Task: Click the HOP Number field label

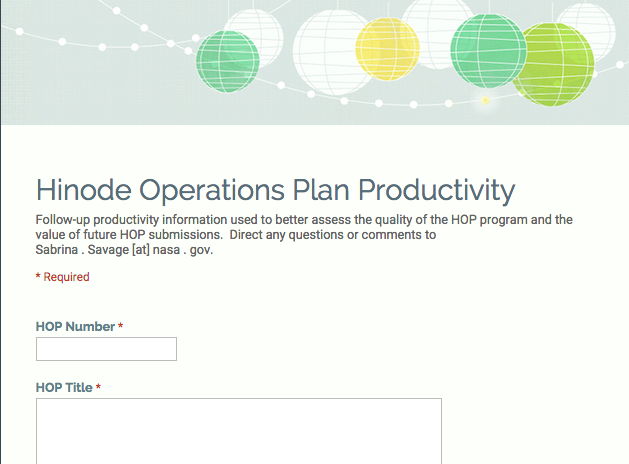Action: pyautogui.click(x=75, y=327)
